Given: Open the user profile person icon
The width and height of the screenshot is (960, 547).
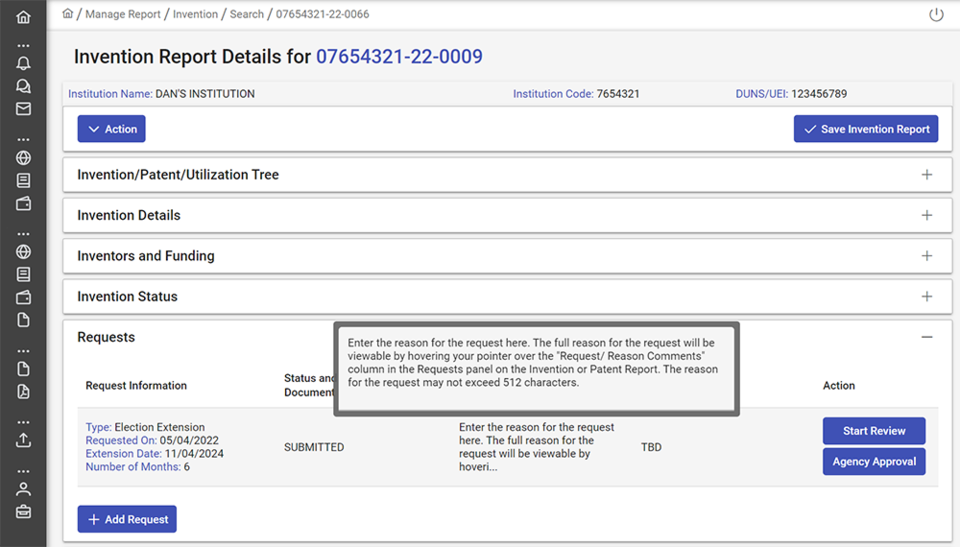Looking at the screenshot, I should pos(23,489).
